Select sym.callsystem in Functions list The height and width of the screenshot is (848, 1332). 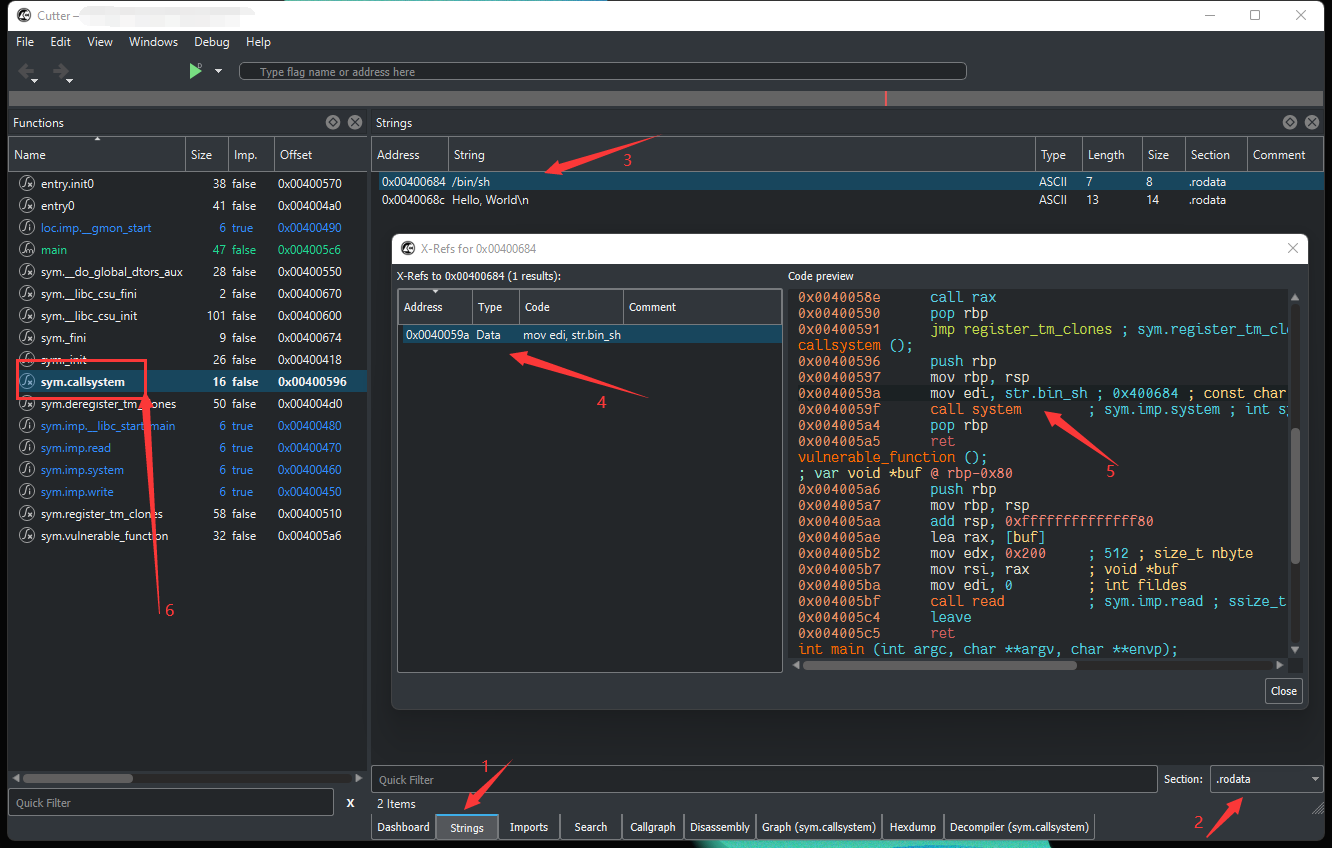pyautogui.click(x=188, y=382)
